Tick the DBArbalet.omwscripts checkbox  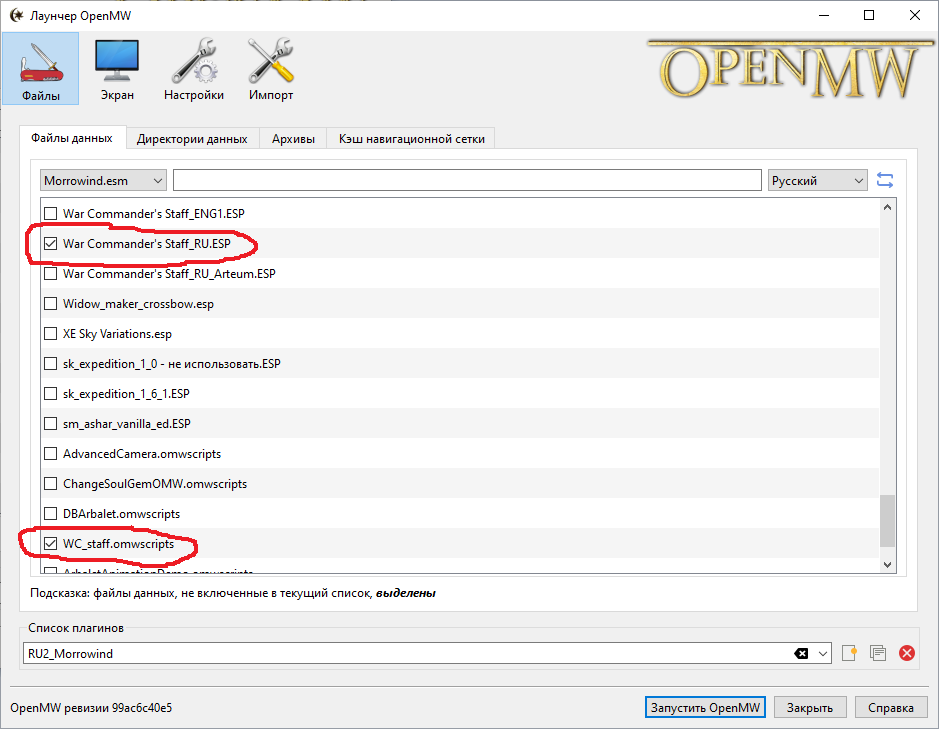tap(51, 513)
